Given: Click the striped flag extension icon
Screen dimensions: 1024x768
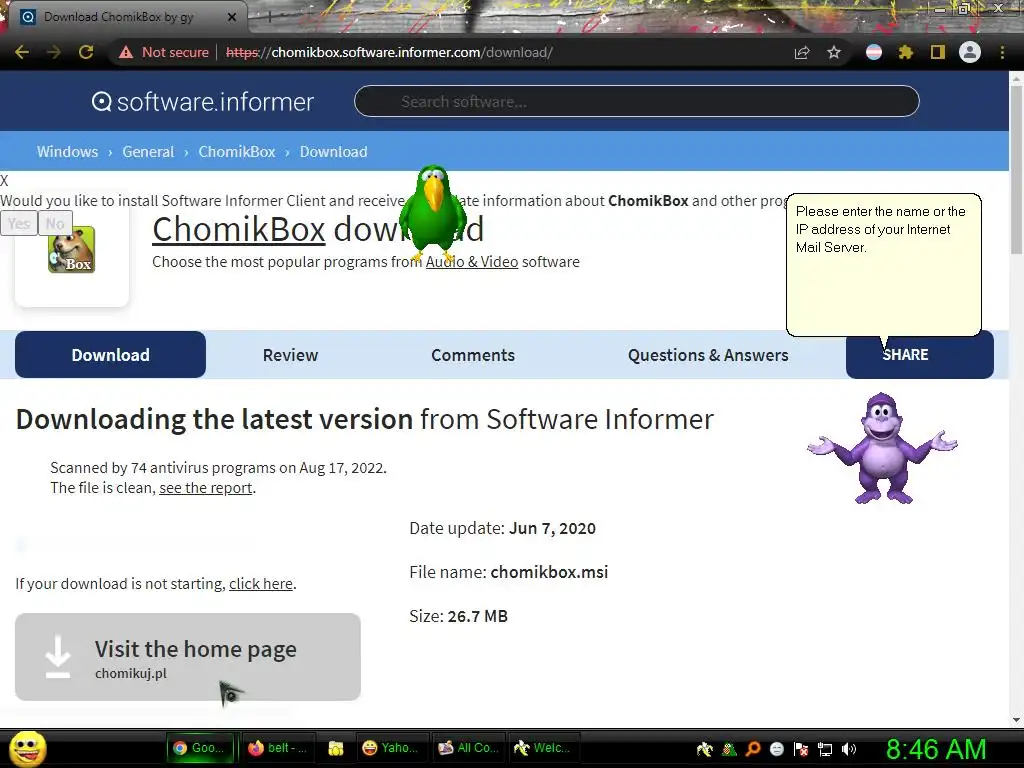Looking at the screenshot, I should pos(874,52).
